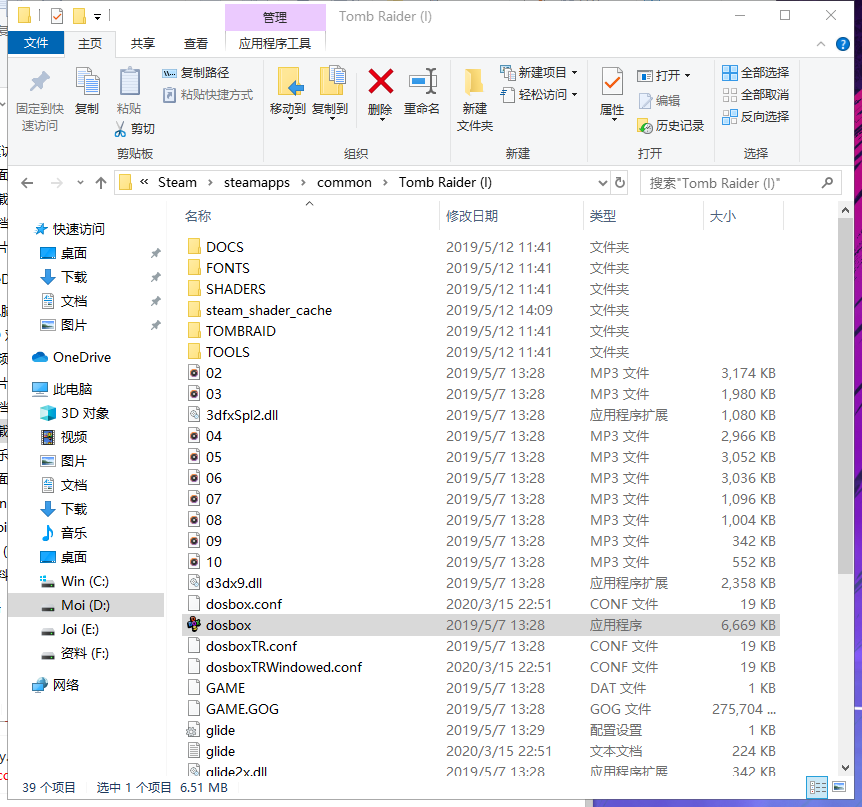Click Paste shortcut option

point(208,95)
